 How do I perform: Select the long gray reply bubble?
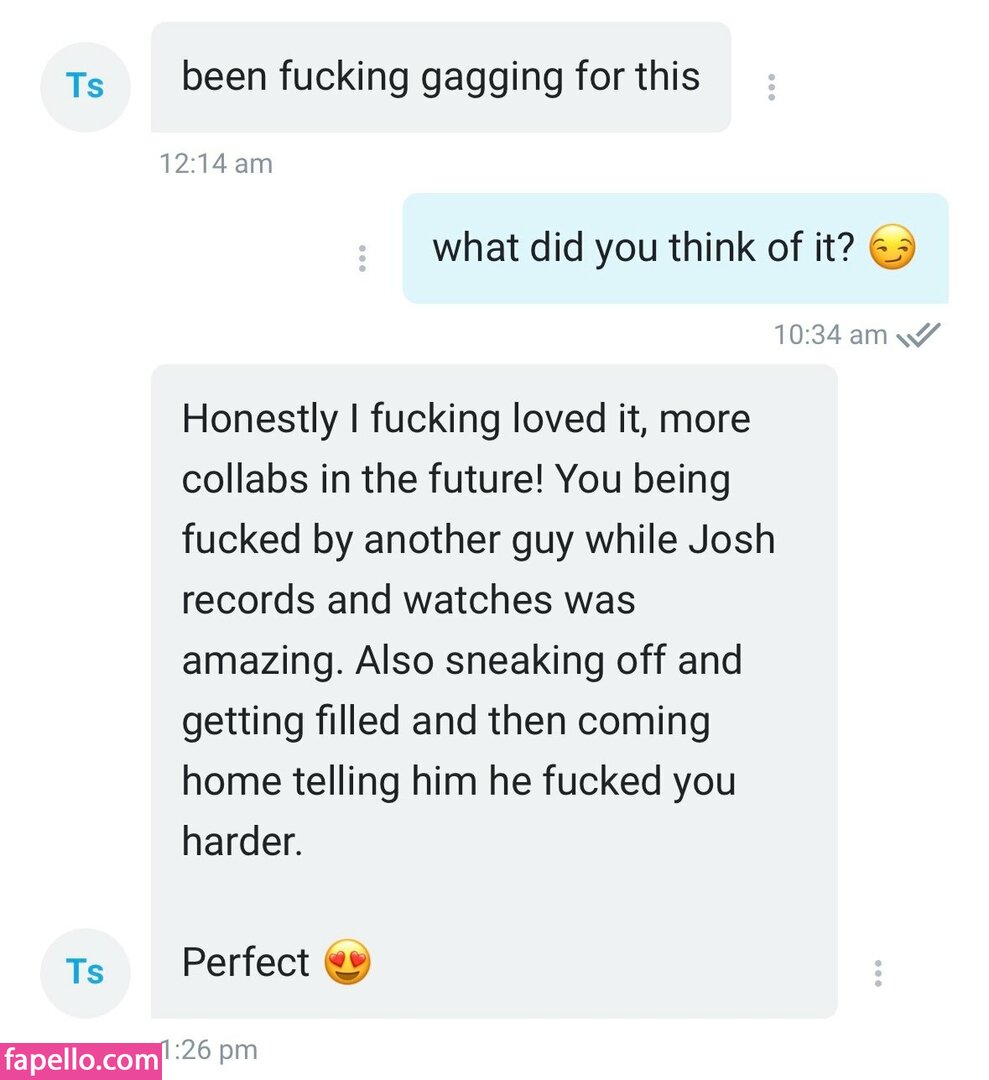(x=494, y=692)
